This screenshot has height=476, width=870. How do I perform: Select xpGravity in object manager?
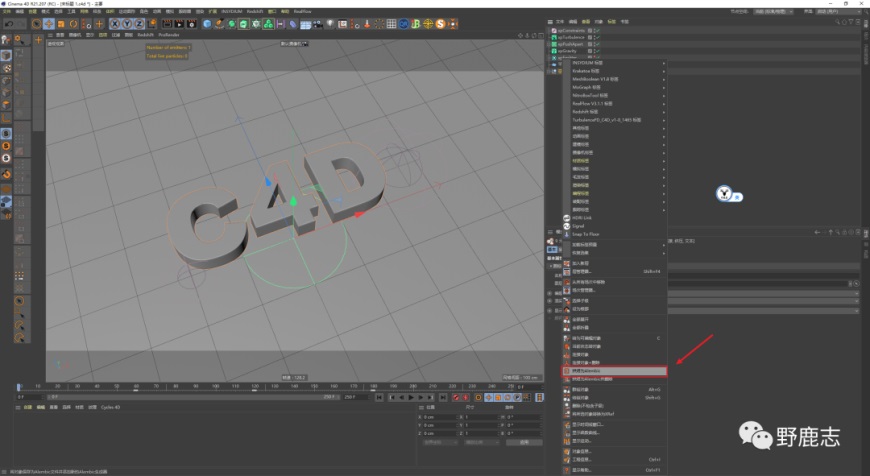[x=568, y=50]
